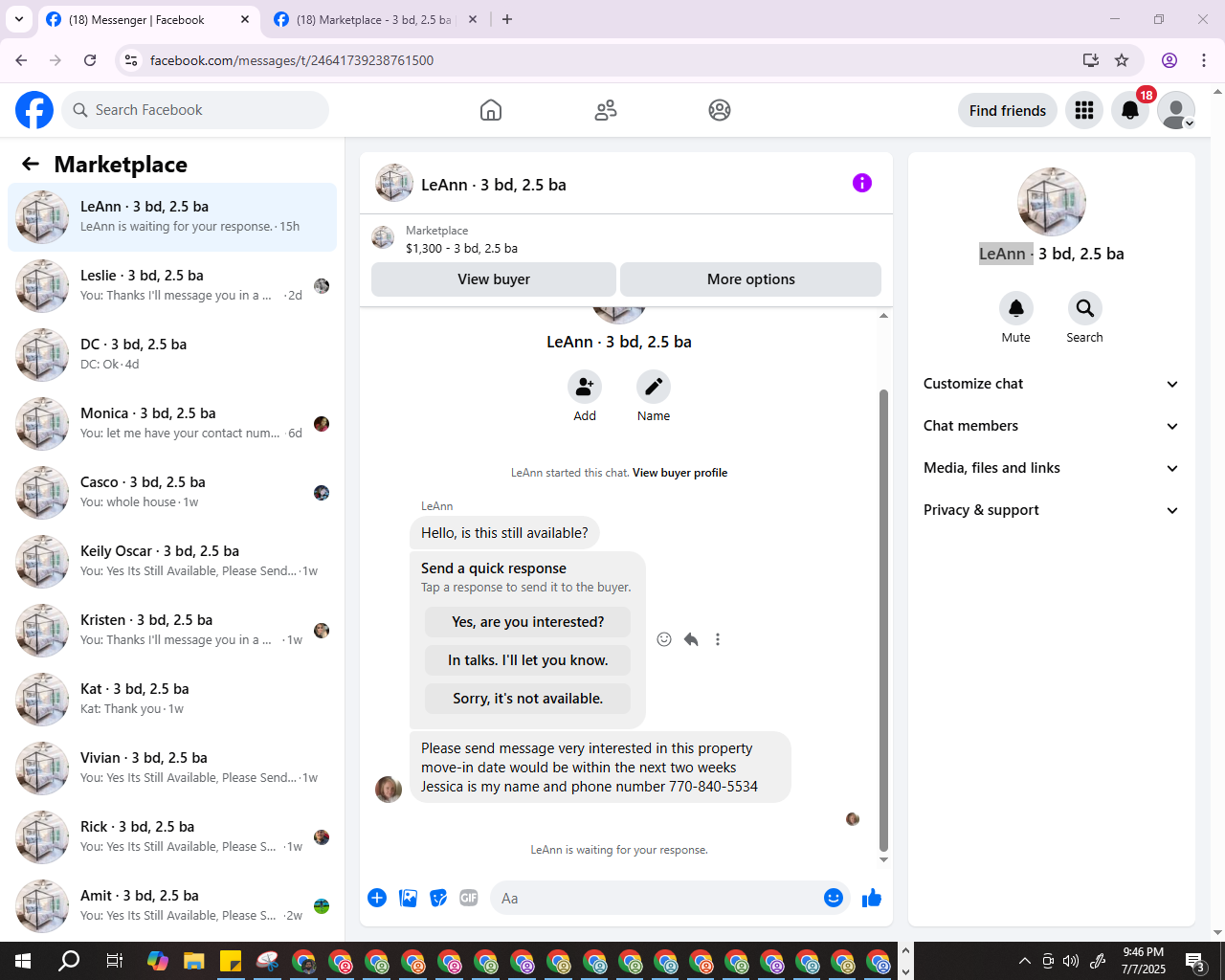Click the Name pencil icon
1225x980 pixels.
[x=654, y=387]
